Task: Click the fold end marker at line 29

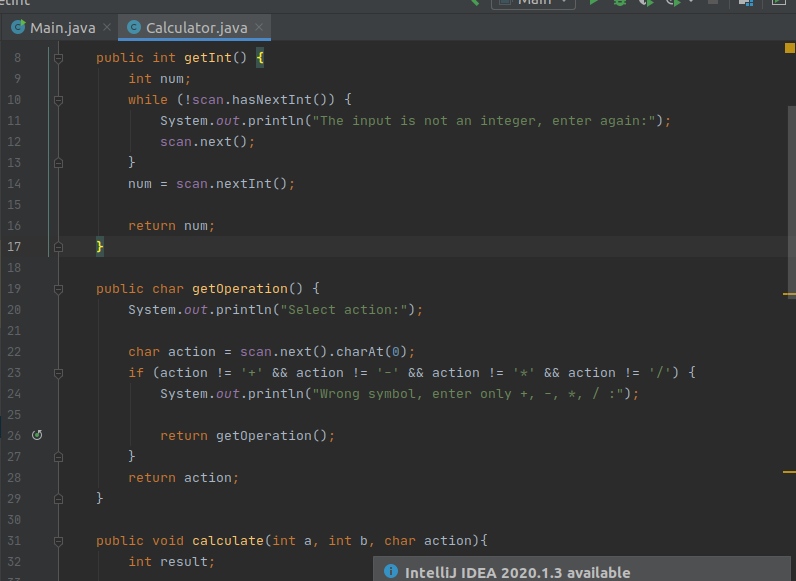Action: (x=58, y=499)
